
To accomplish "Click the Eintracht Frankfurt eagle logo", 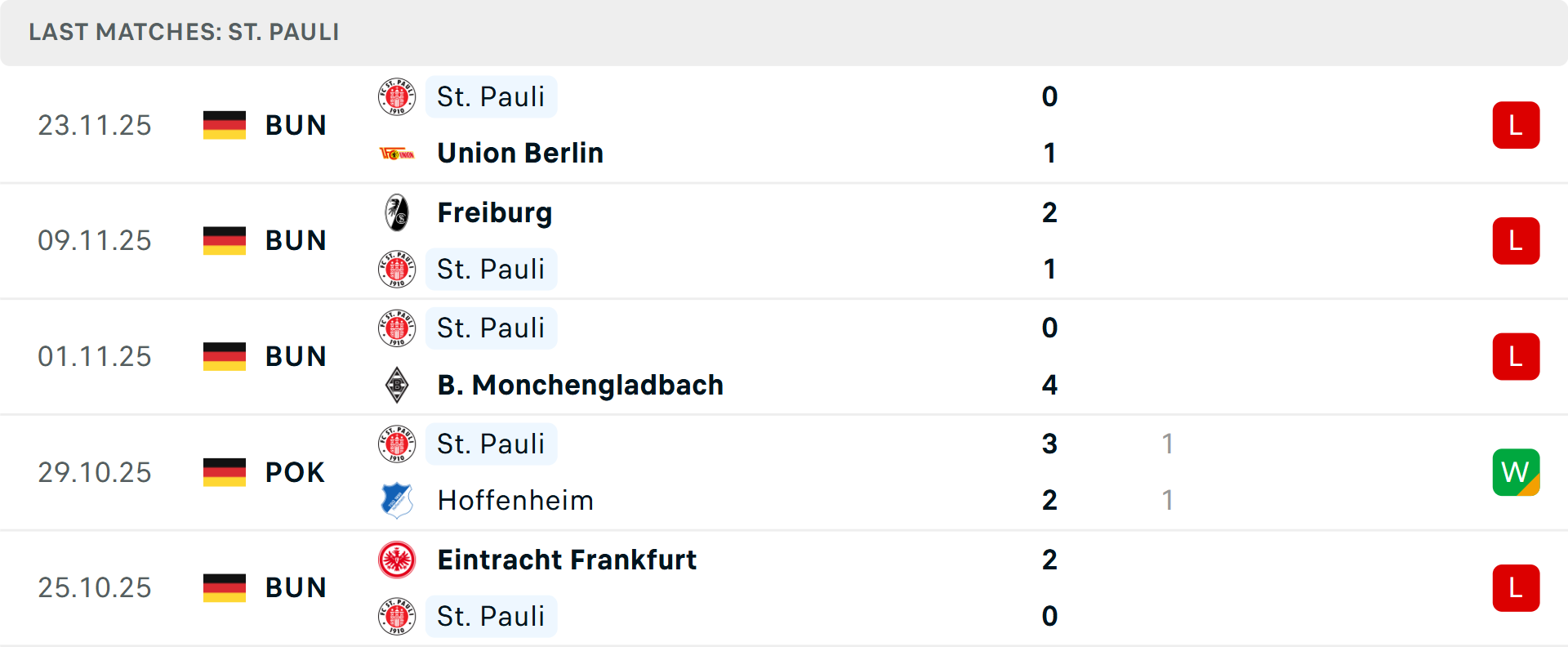I will [x=397, y=560].
